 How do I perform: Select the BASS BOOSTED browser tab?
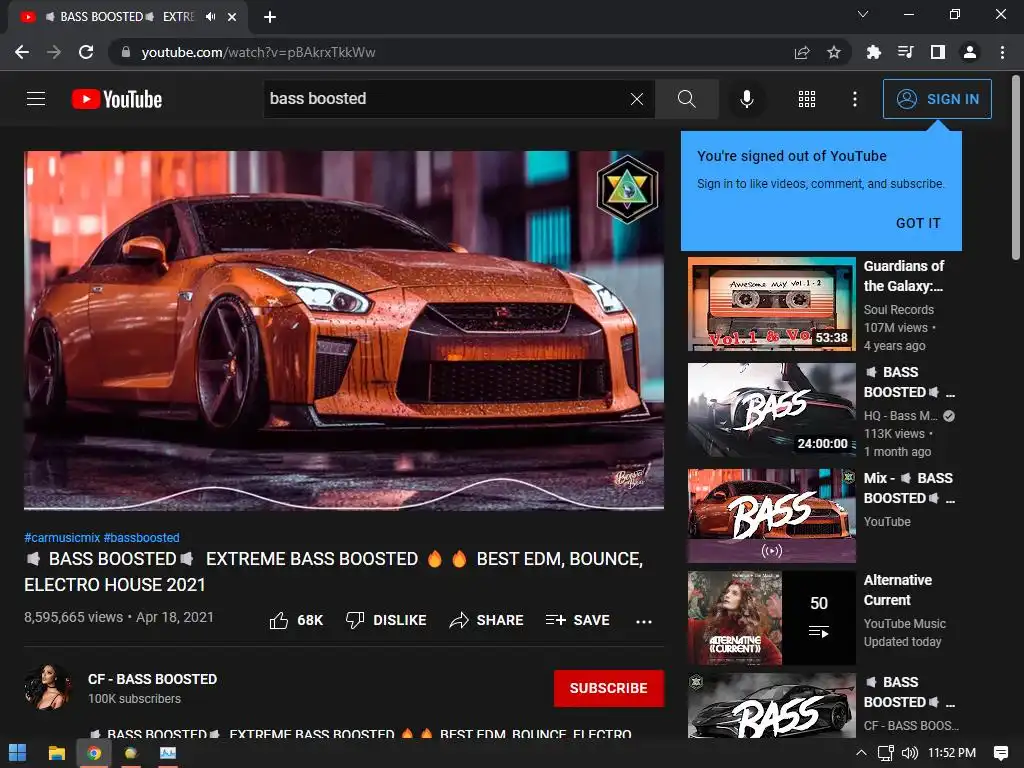tap(127, 17)
